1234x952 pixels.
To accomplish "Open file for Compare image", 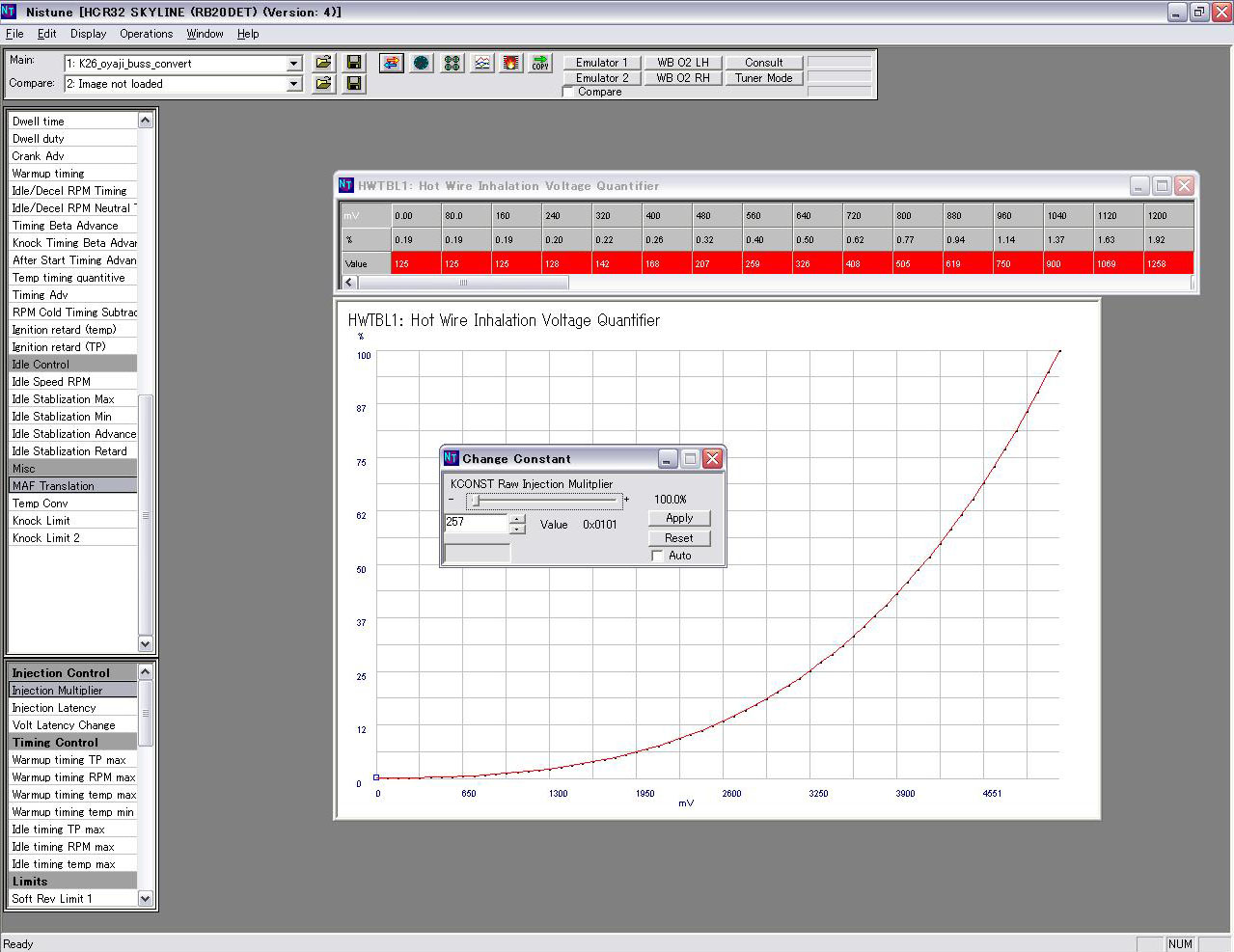I will 323,84.
